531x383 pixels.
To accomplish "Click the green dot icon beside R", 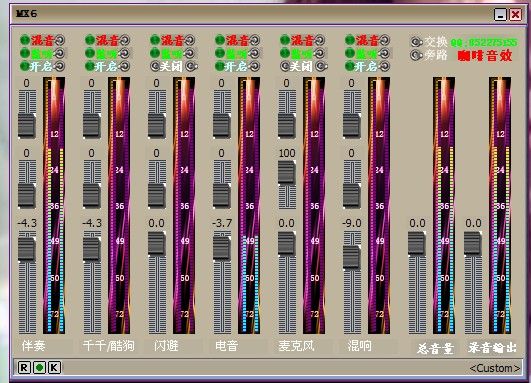I will (x=40, y=367).
